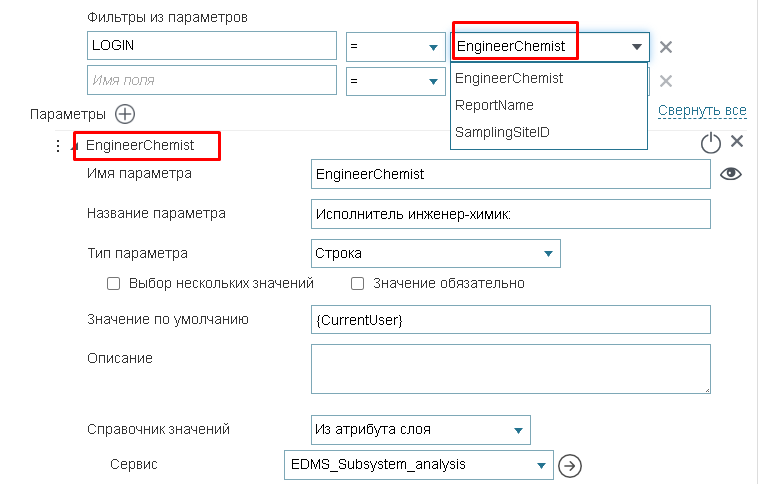The width and height of the screenshot is (759, 484).
Task: Add a new parameter with plus icon
Action: click(125, 114)
